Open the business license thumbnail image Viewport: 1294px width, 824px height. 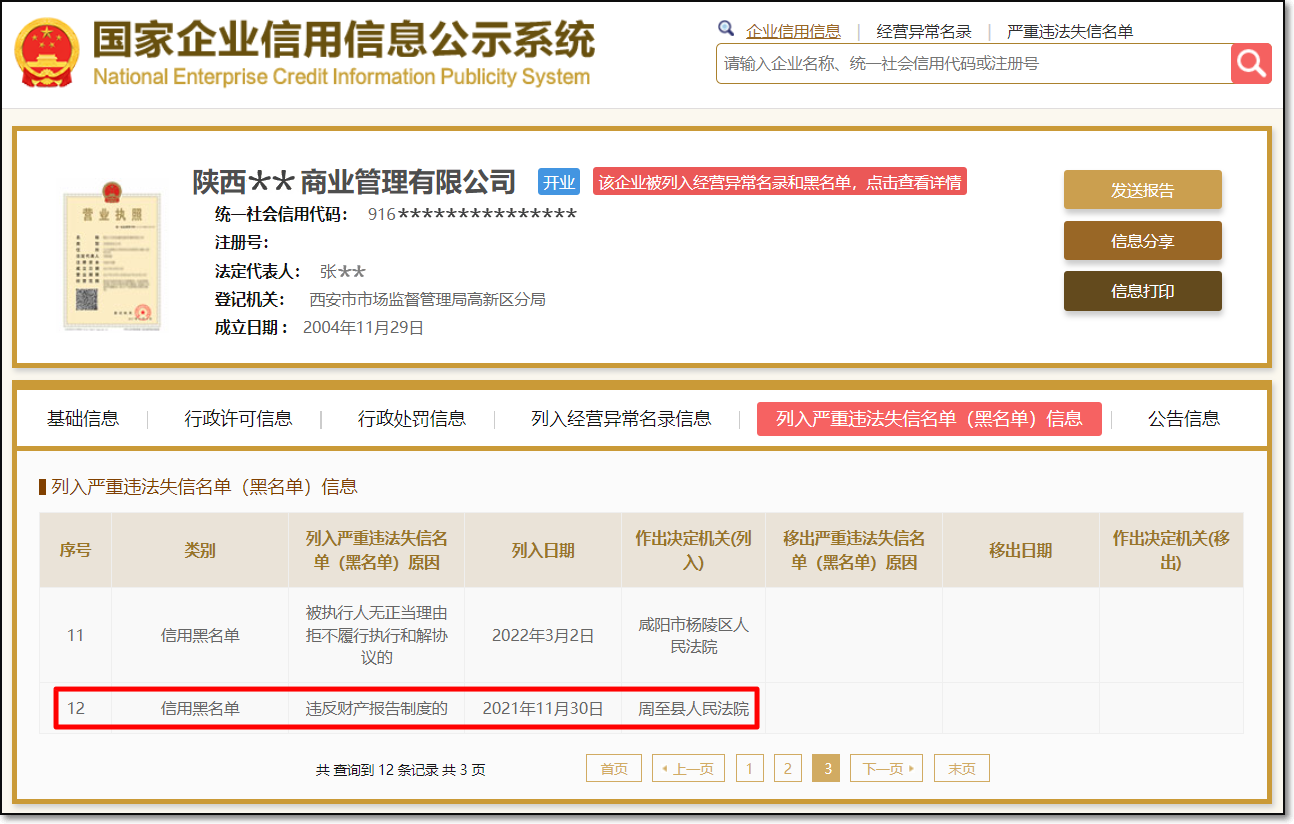tap(110, 254)
